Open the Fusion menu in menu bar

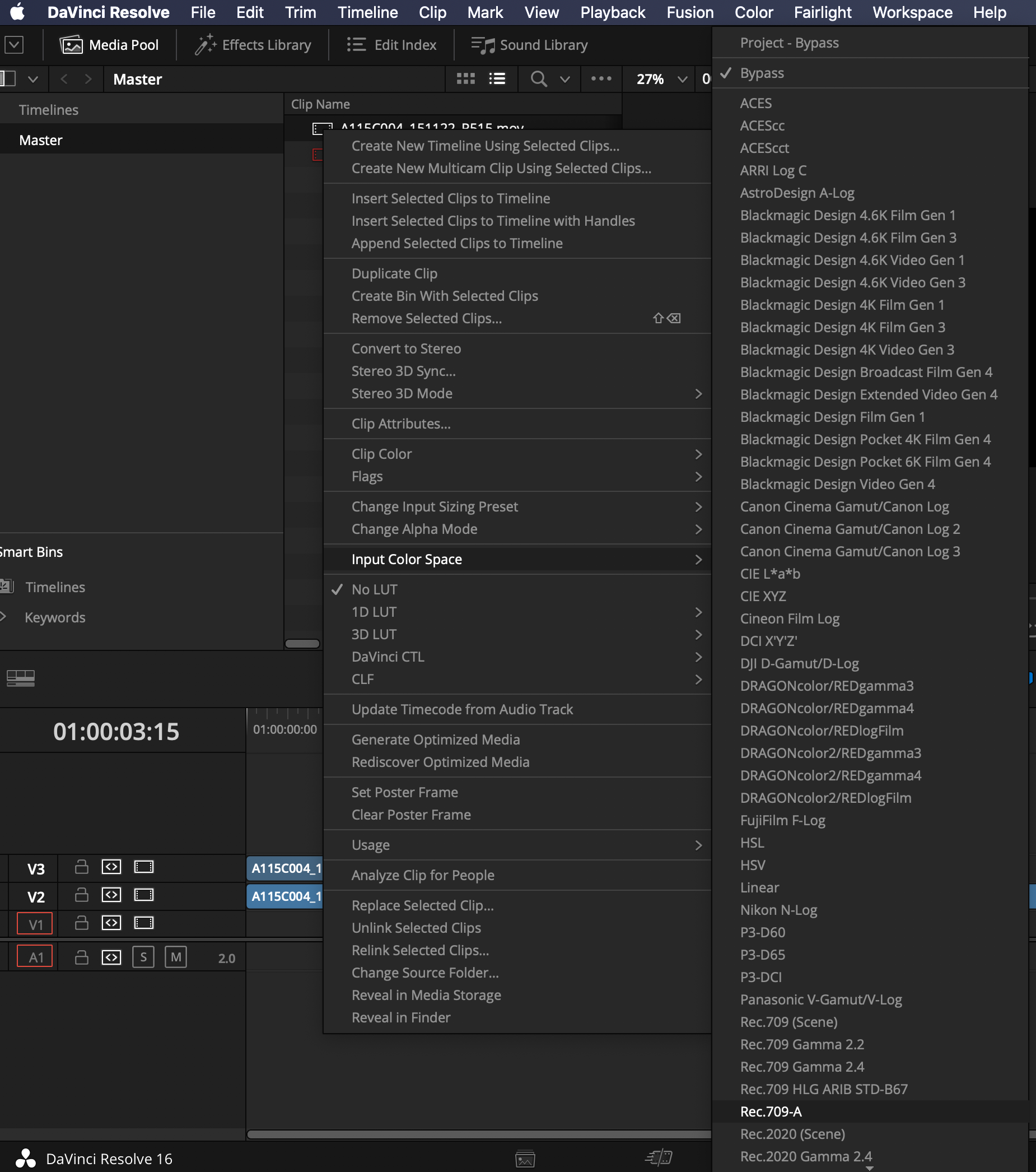coord(690,12)
